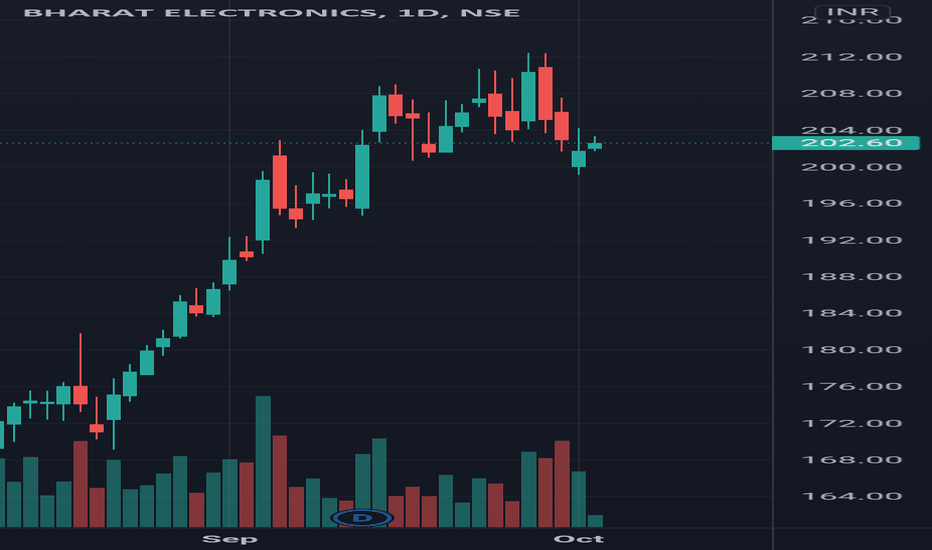Click the BHARAT ELECTRONICS, 1D, NSE title

[272, 13]
